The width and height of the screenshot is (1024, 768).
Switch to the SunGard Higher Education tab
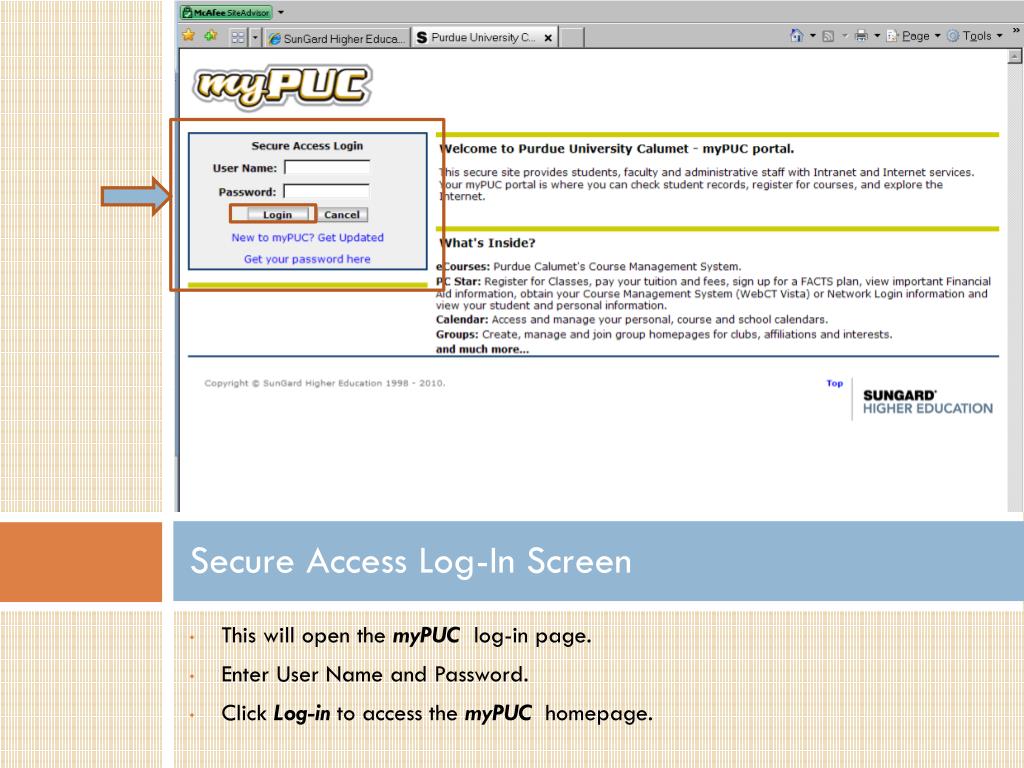[x=337, y=38]
